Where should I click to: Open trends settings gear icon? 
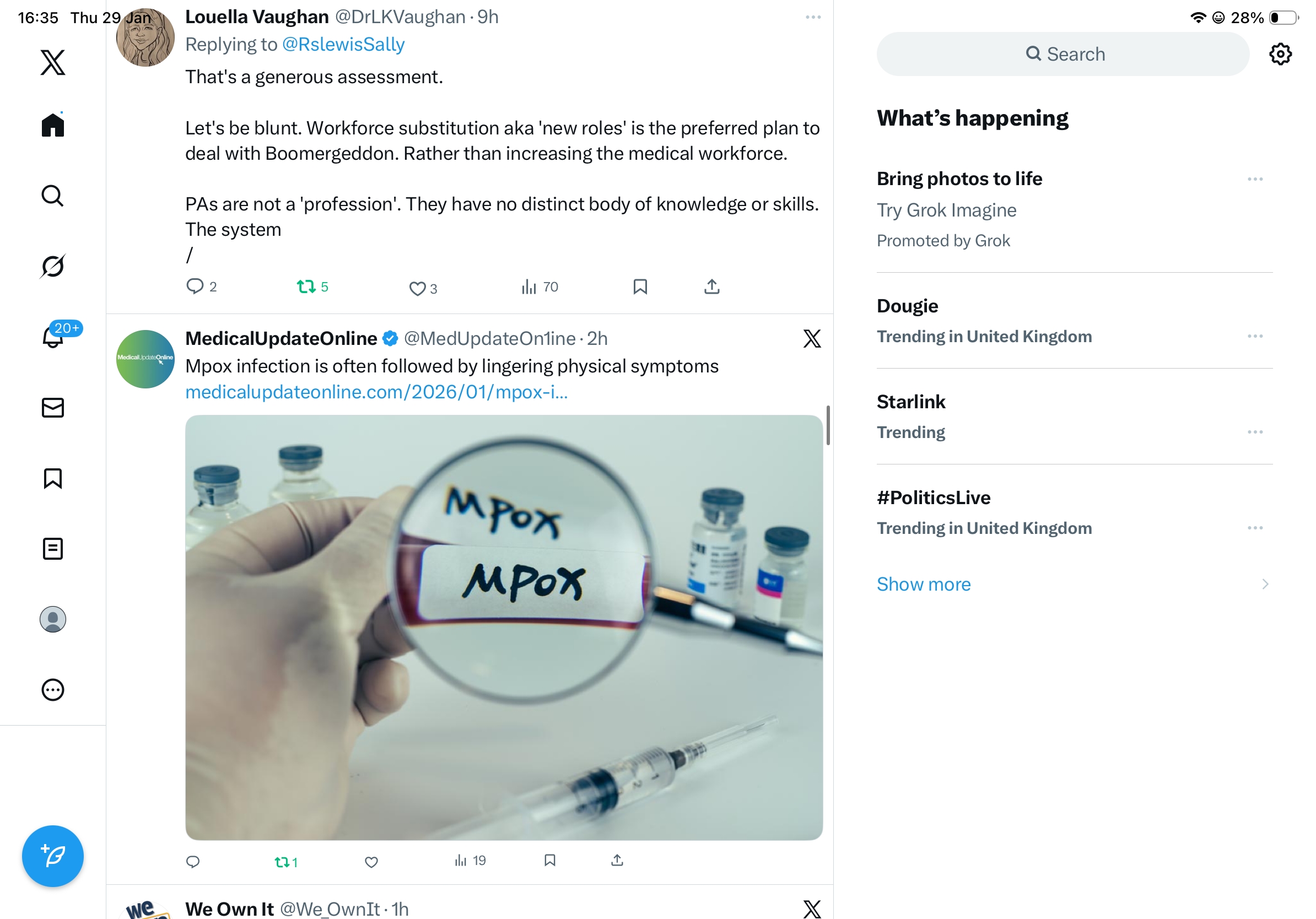pos(1279,55)
